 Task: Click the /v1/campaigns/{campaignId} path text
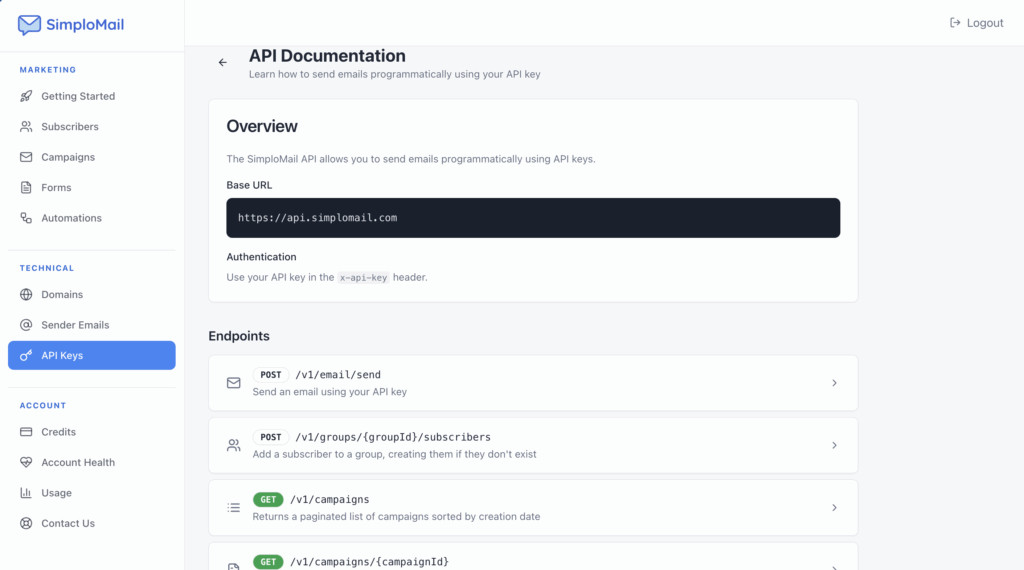[369, 562]
